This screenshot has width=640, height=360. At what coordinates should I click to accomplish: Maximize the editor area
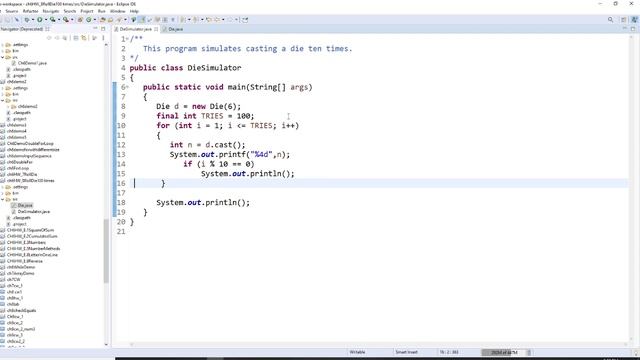point(633,29)
